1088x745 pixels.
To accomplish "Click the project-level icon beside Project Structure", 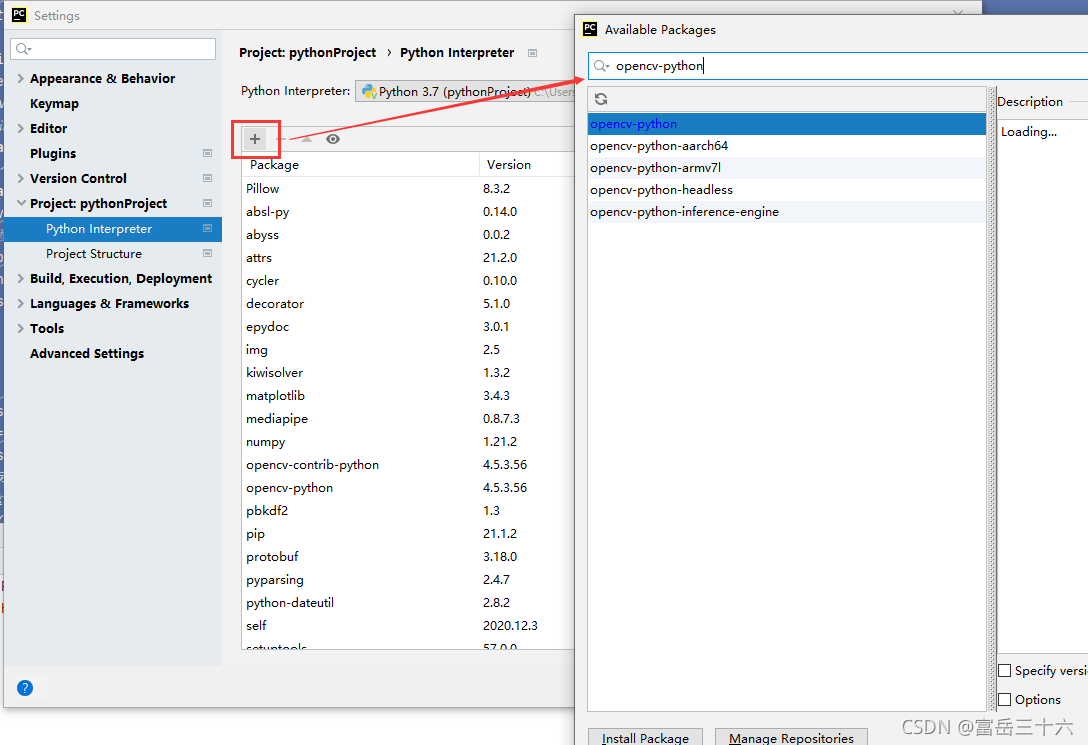I will tap(207, 253).
